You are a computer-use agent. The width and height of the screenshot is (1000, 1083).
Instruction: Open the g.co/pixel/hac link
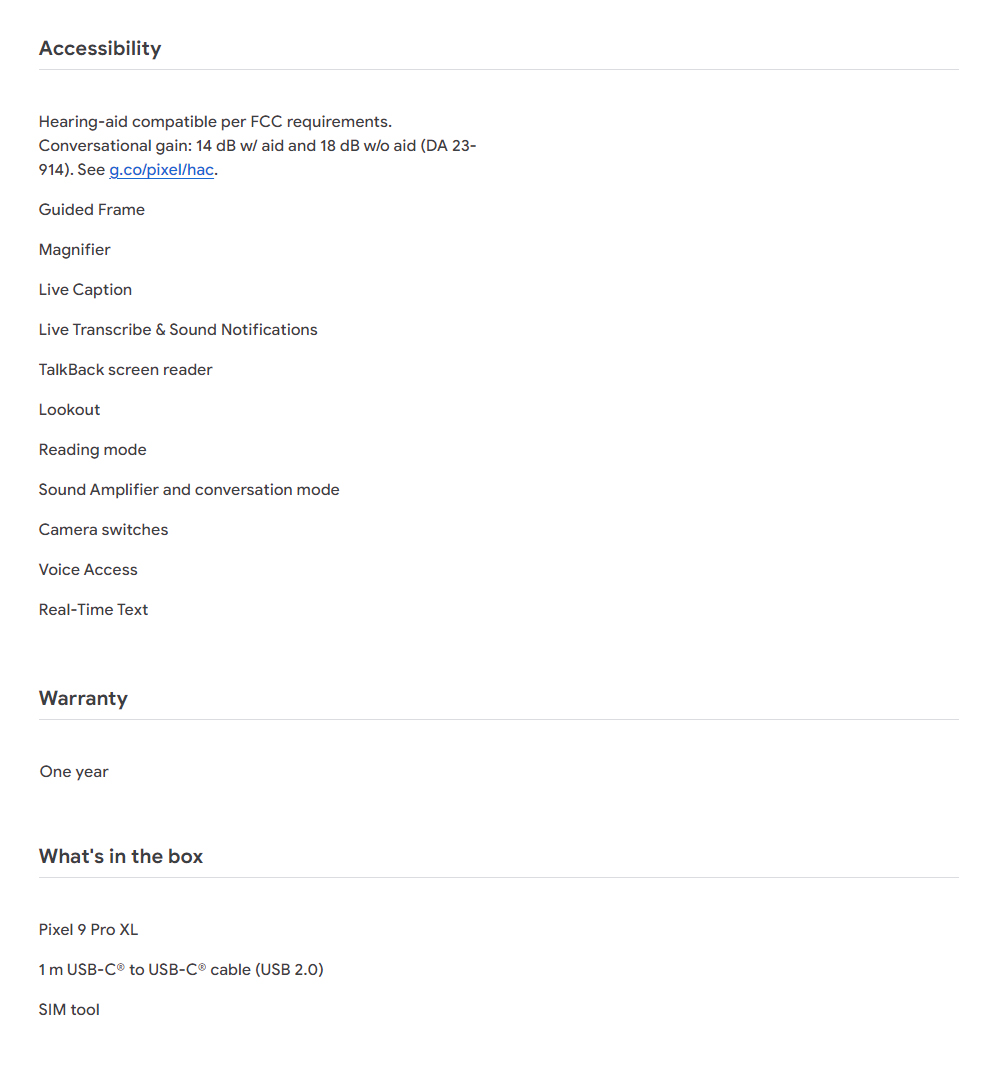(x=161, y=170)
